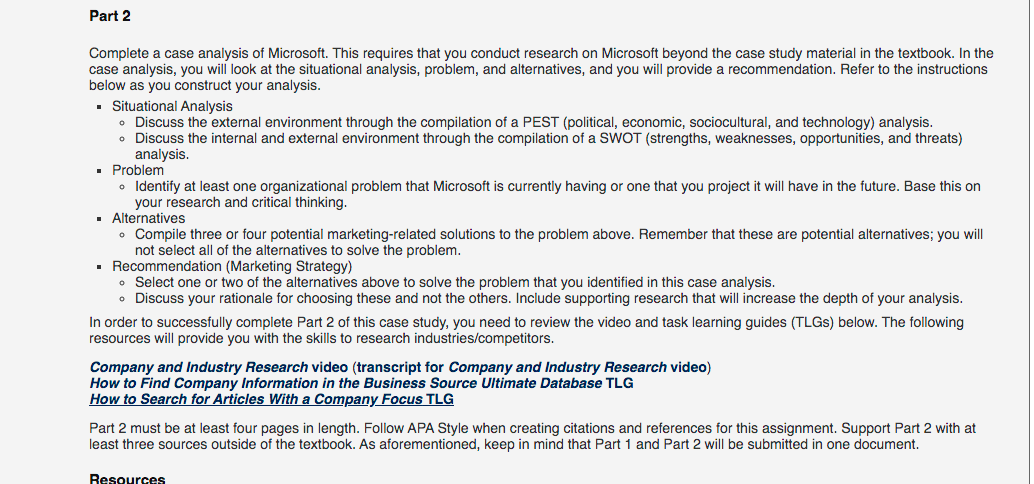Viewport: 1034px width, 484px height.
Task: Click the 'In order to successfully complete Part 2' paragraph
Action: click(526, 330)
